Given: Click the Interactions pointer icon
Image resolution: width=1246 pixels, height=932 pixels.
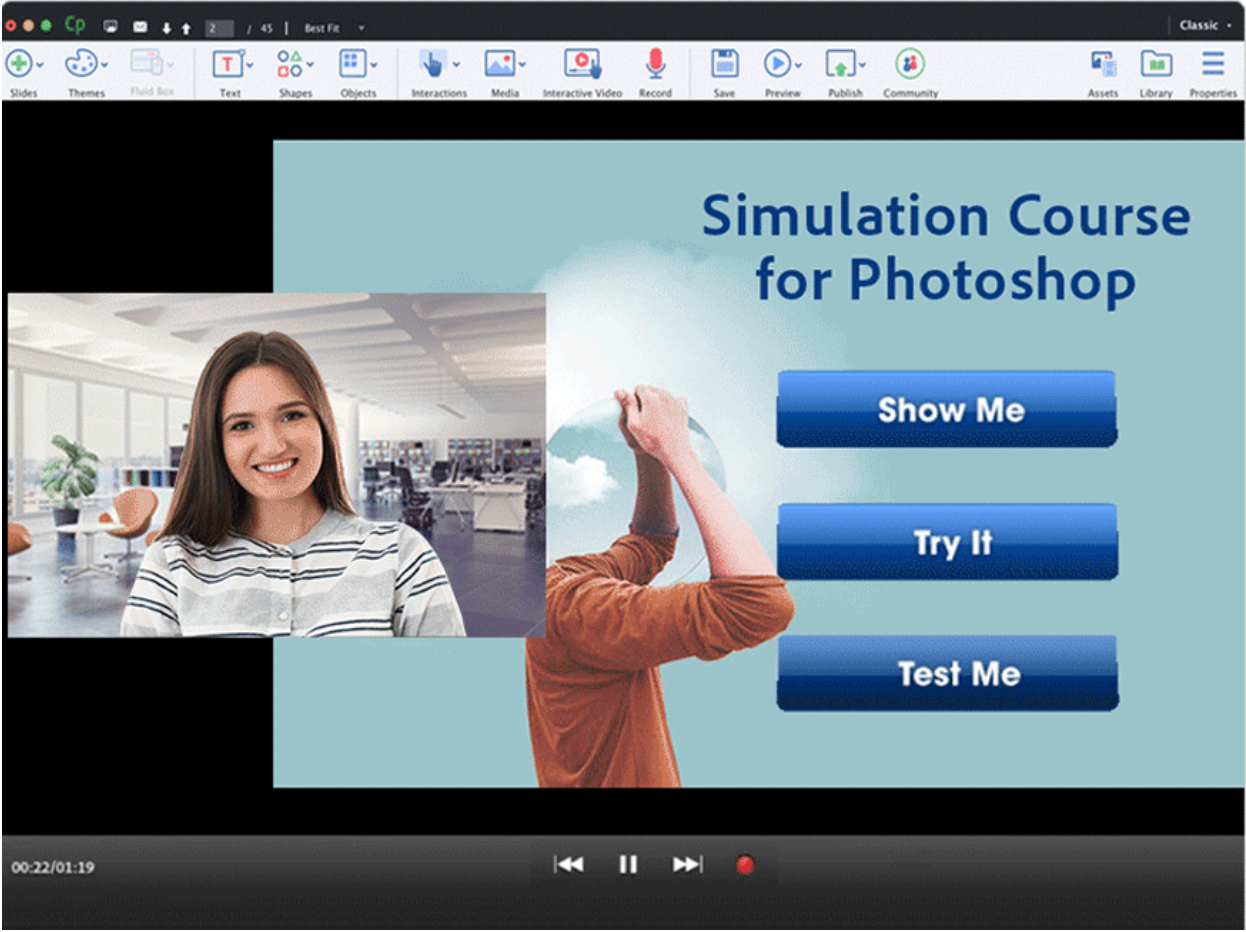Looking at the screenshot, I should click(x=432, y=64).
